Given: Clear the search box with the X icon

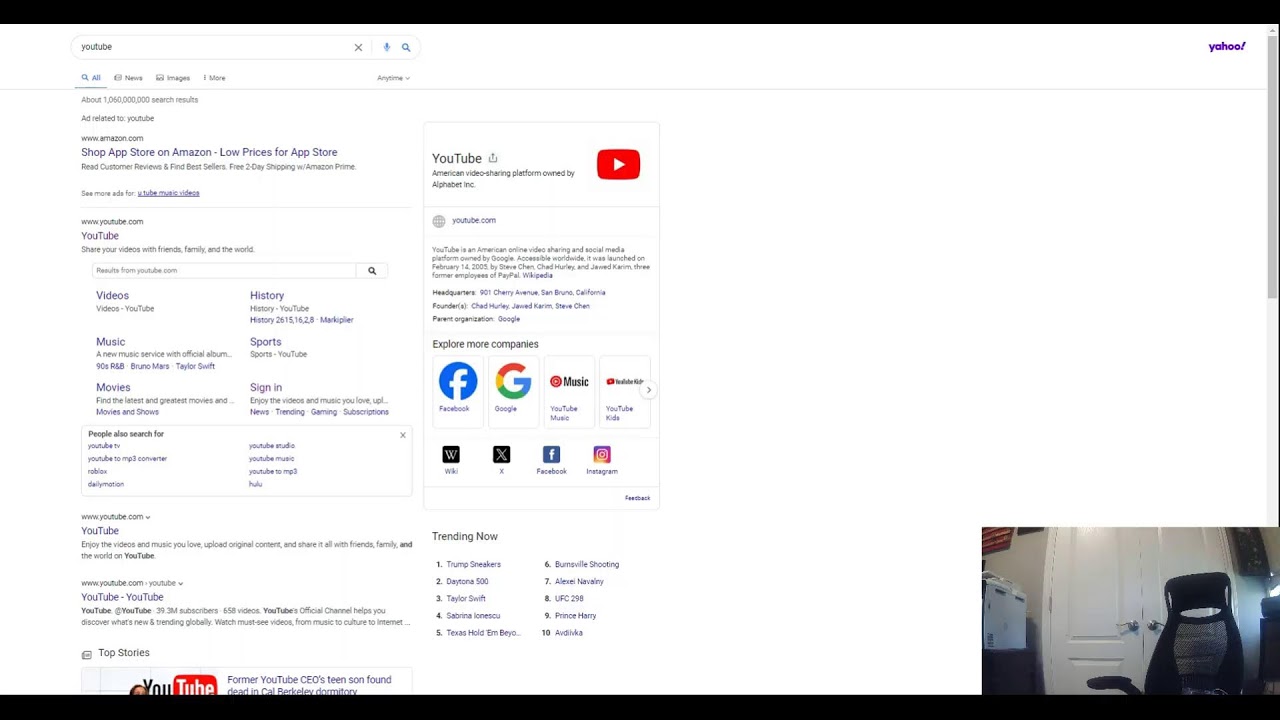Looking at the screenshot, I should (x=358, y=47).
